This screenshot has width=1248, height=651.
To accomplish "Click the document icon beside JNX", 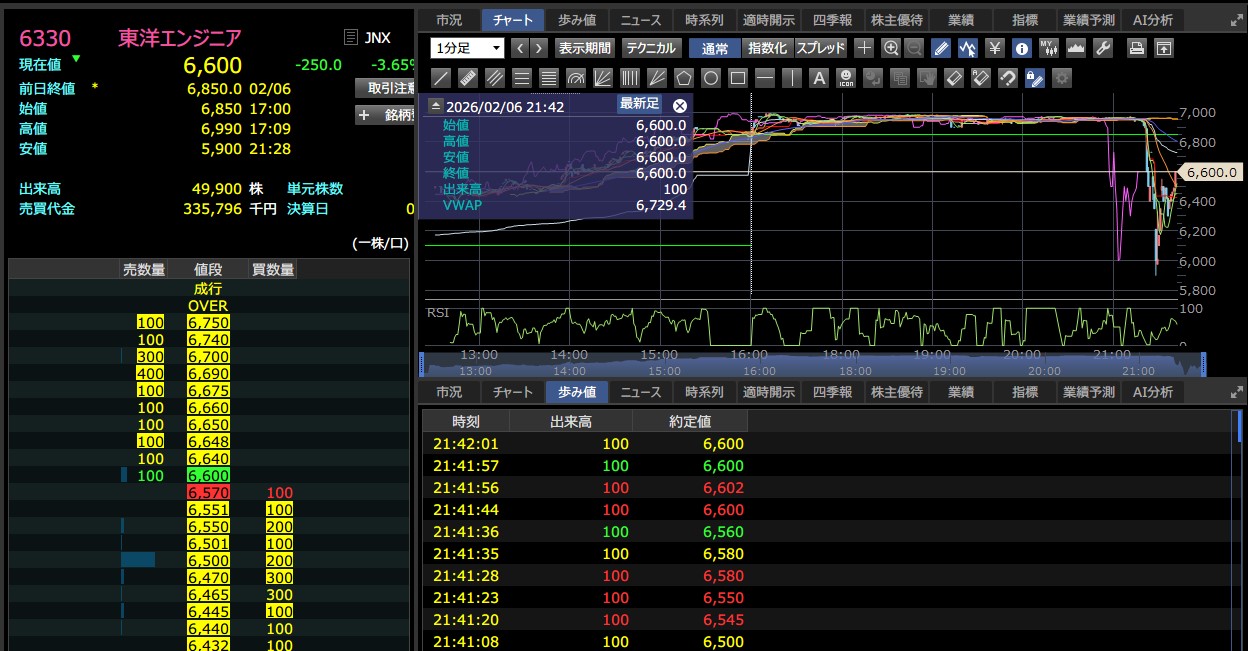I will point(350,37).
